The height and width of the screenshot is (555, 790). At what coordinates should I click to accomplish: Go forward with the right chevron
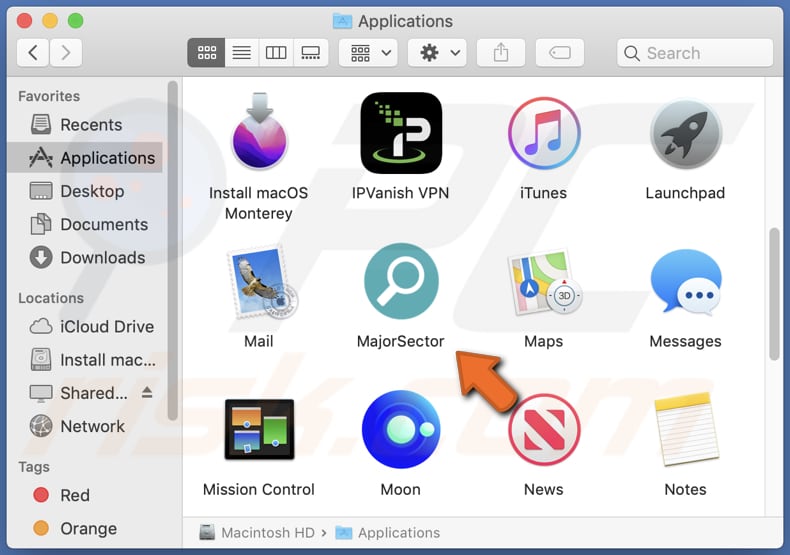click(65, 52)
